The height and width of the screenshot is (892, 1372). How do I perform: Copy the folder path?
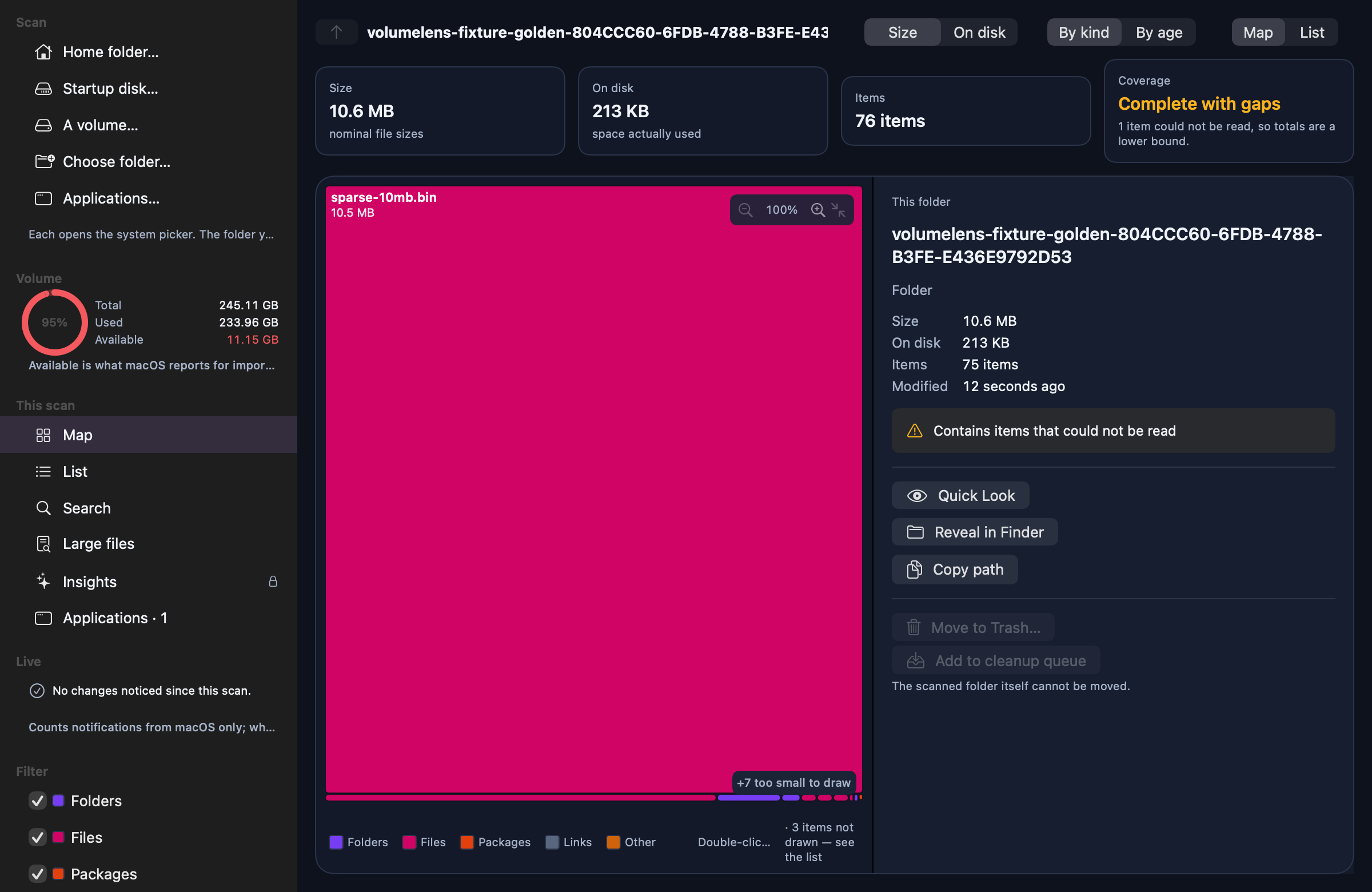point(955,570)
